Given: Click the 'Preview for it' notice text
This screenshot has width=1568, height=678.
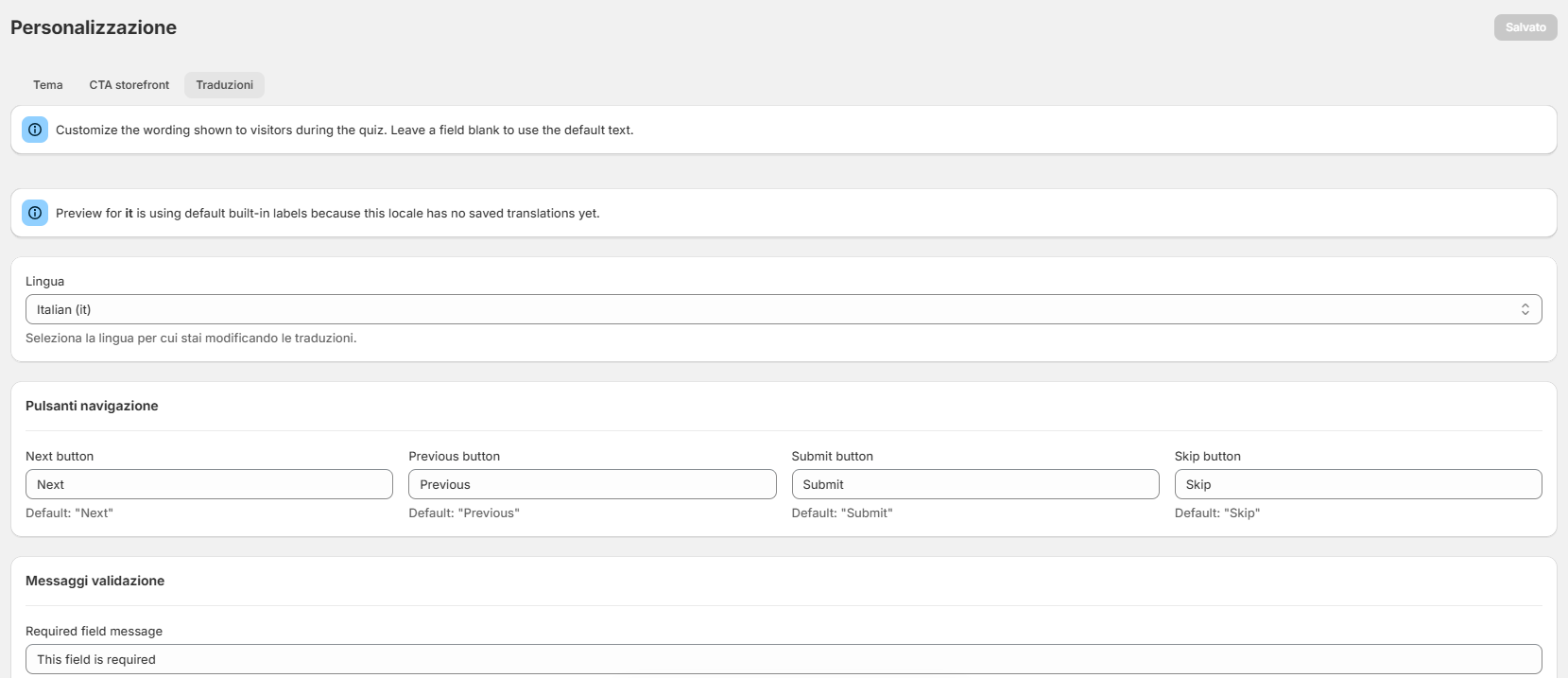Looking at the screenshot, I should [328, 213].
